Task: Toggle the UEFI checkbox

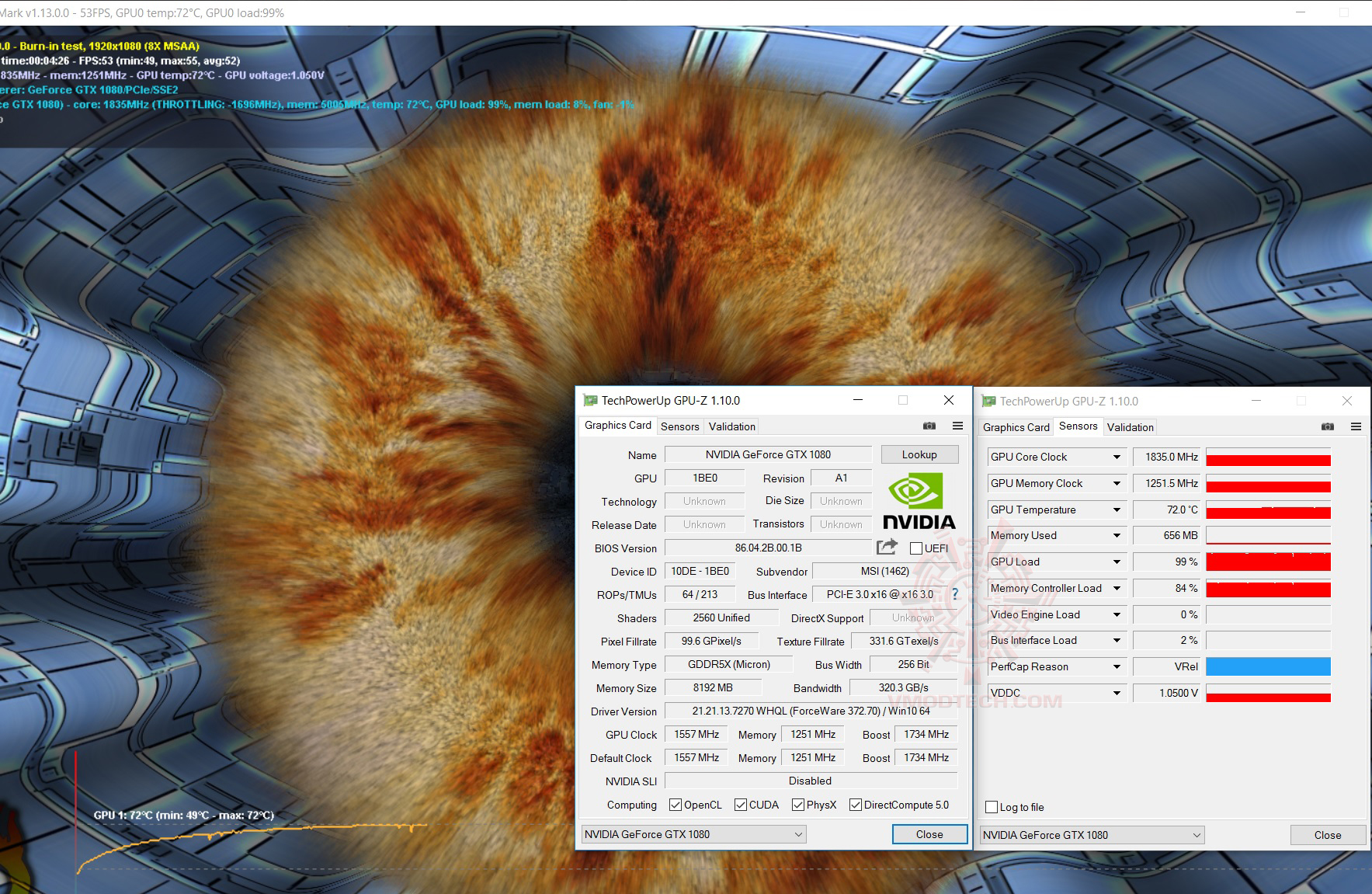Action: pyautogui.click(x=916, y=548)
